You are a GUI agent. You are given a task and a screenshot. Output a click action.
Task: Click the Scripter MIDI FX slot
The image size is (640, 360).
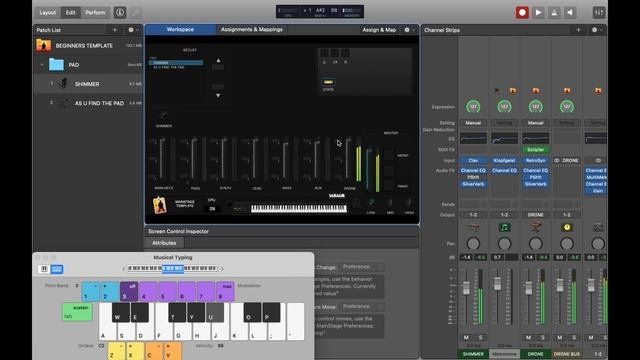point(536,150)
